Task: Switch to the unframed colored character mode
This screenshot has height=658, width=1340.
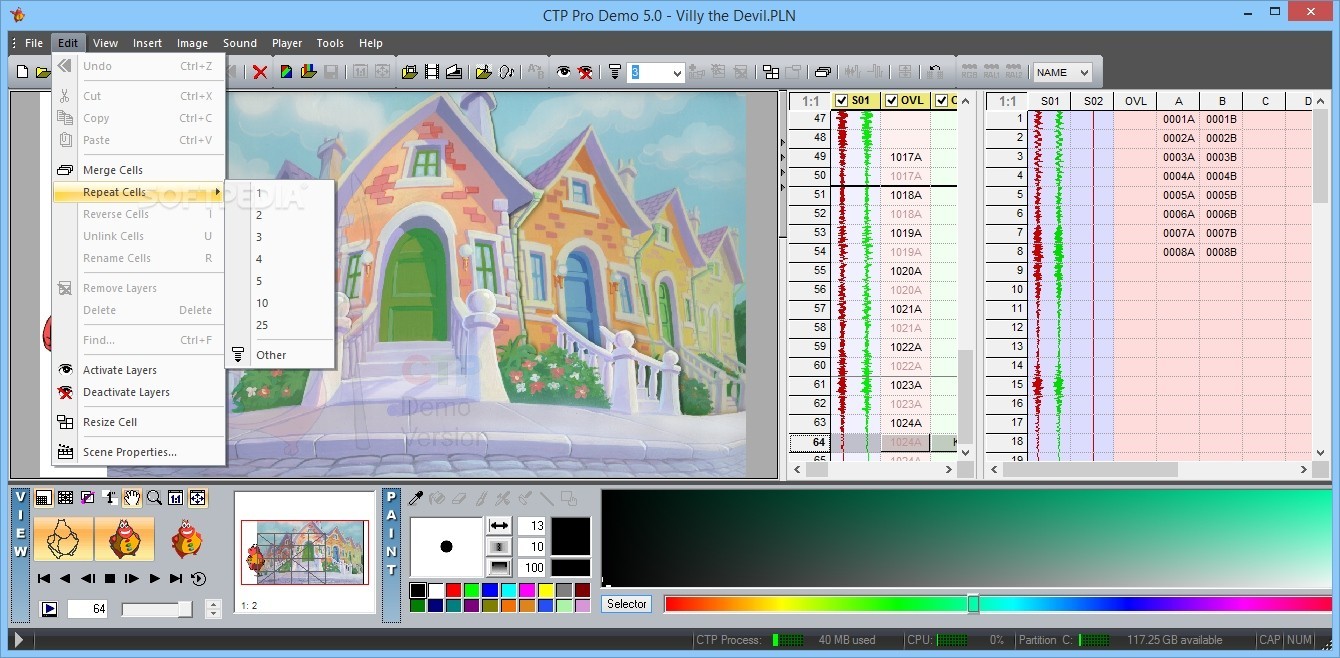Action: click(x=187, y=538)
